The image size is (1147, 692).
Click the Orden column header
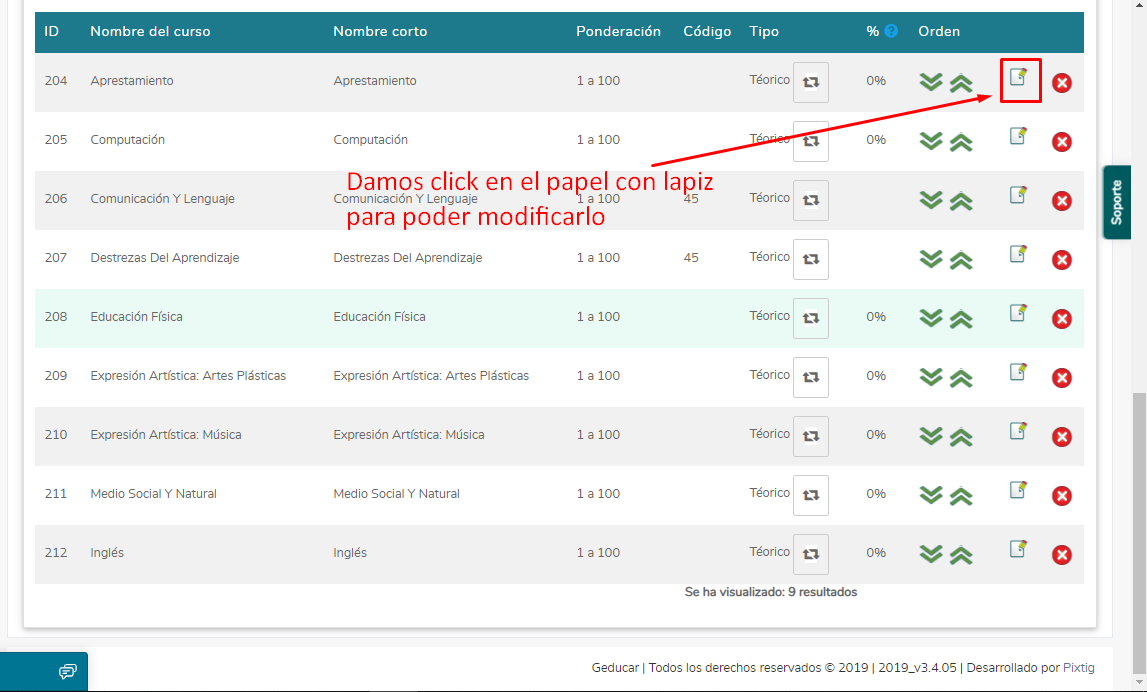click(939, 31)
